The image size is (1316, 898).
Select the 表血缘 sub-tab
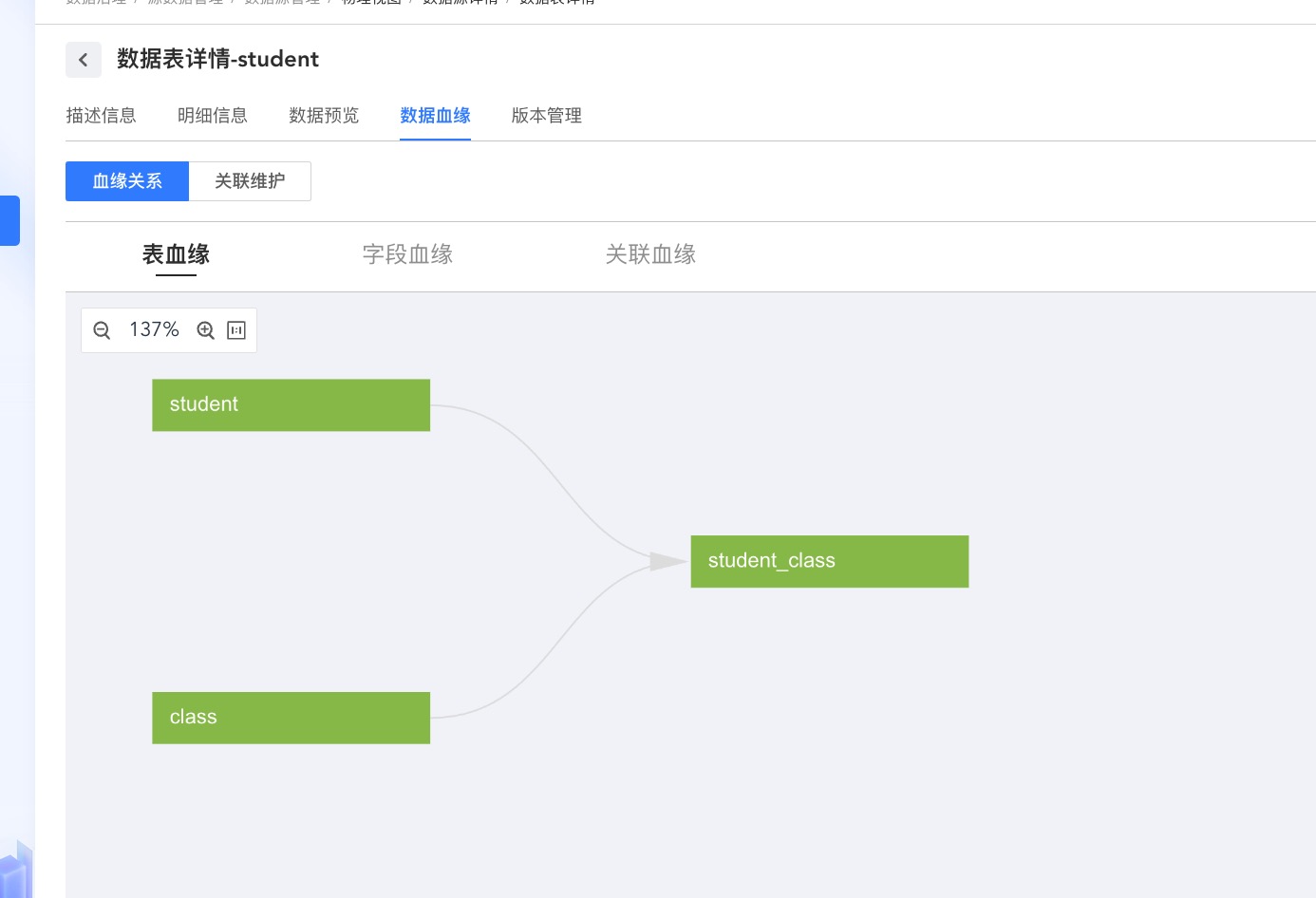pyautogui.click(x=176, y=254)
